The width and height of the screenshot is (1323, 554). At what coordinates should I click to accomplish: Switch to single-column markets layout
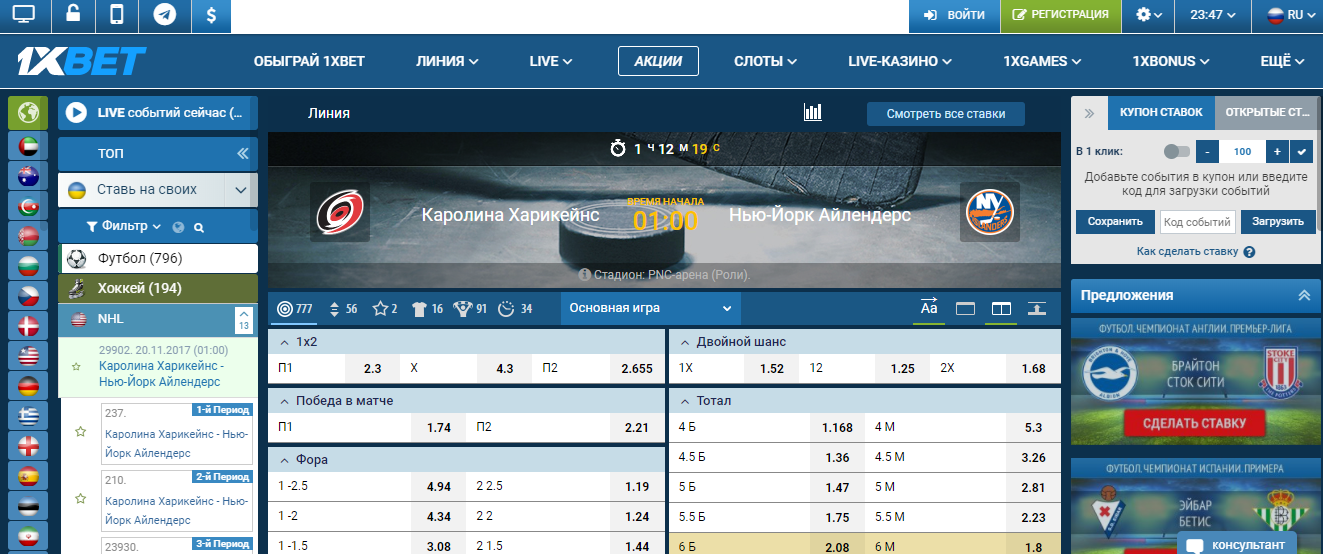pyautogui.click(x=965, y=308)
